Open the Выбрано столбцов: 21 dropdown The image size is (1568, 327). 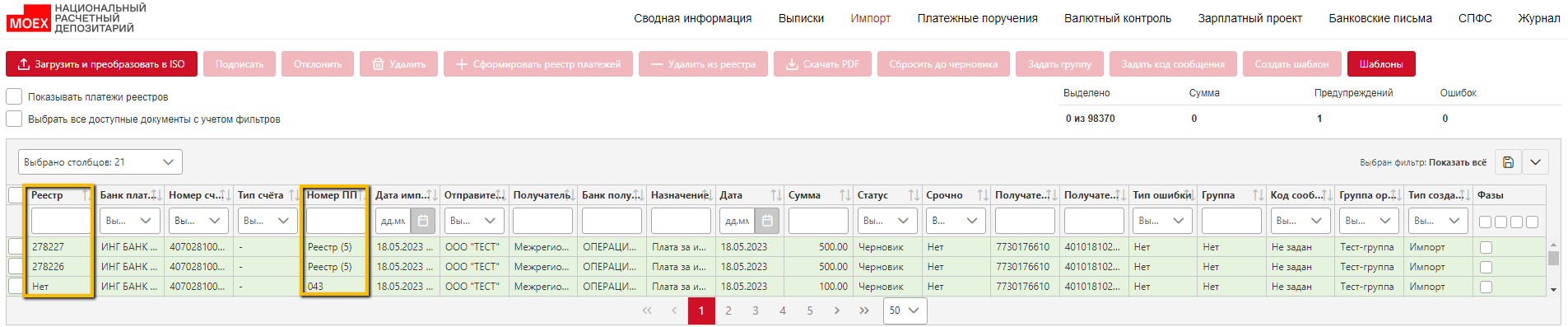click(x=100, y=162)
